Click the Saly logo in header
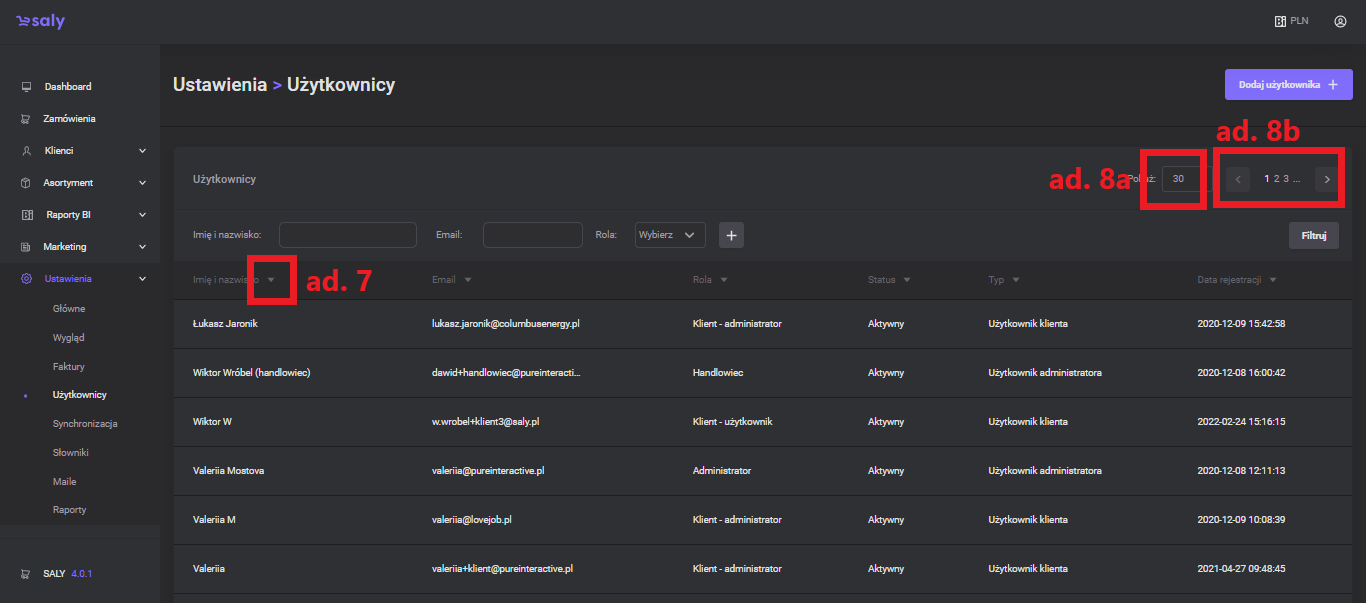 (x=40, y=21)
